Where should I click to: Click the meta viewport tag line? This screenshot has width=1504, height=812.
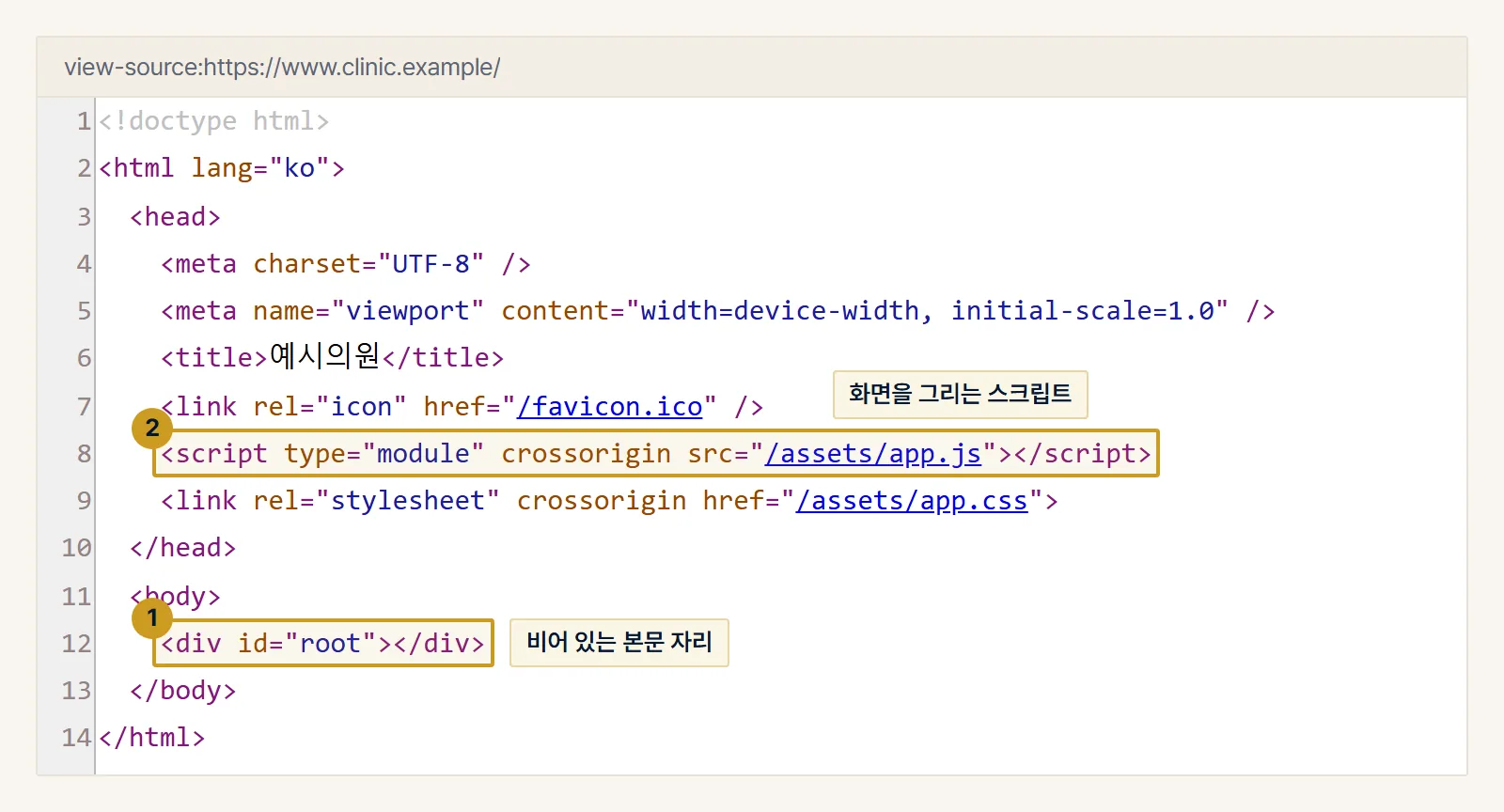(718, 311)
